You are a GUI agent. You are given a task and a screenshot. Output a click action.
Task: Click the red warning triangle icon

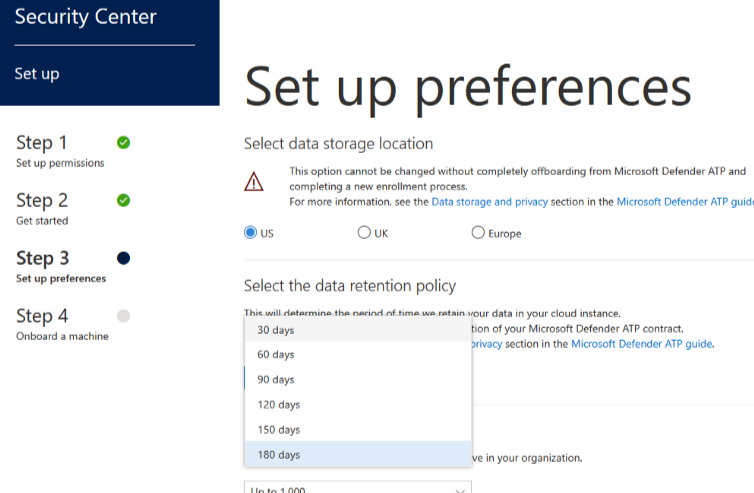[x=253, y=182]
